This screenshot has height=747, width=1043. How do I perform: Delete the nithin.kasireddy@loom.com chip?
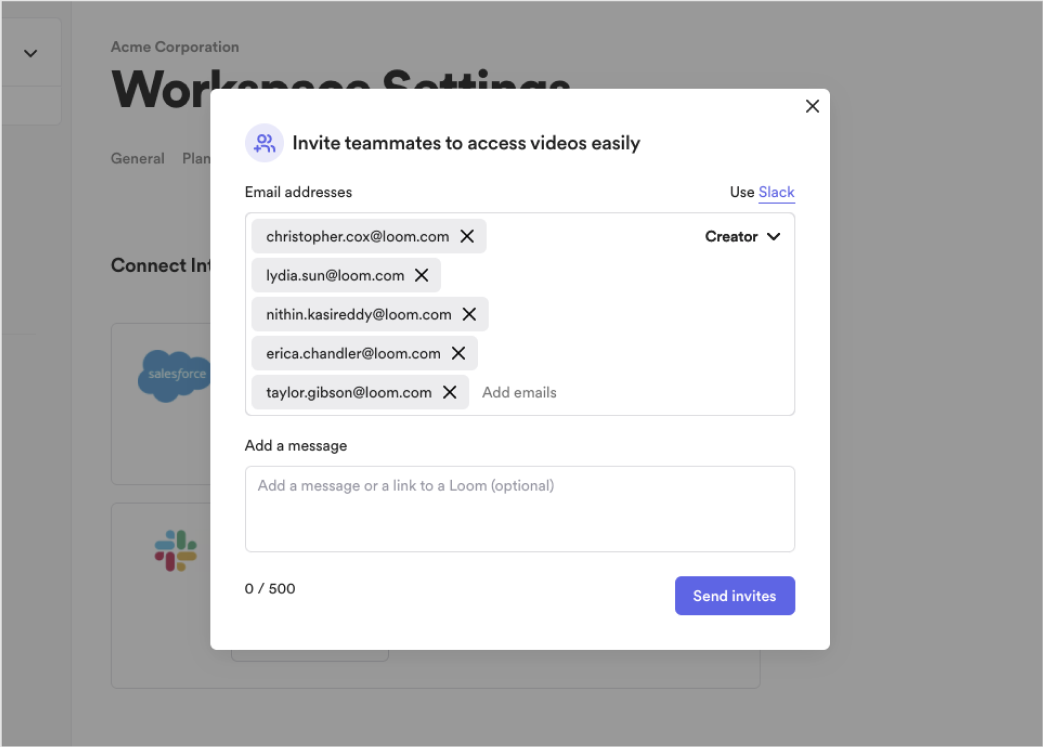tap(469, 315)
